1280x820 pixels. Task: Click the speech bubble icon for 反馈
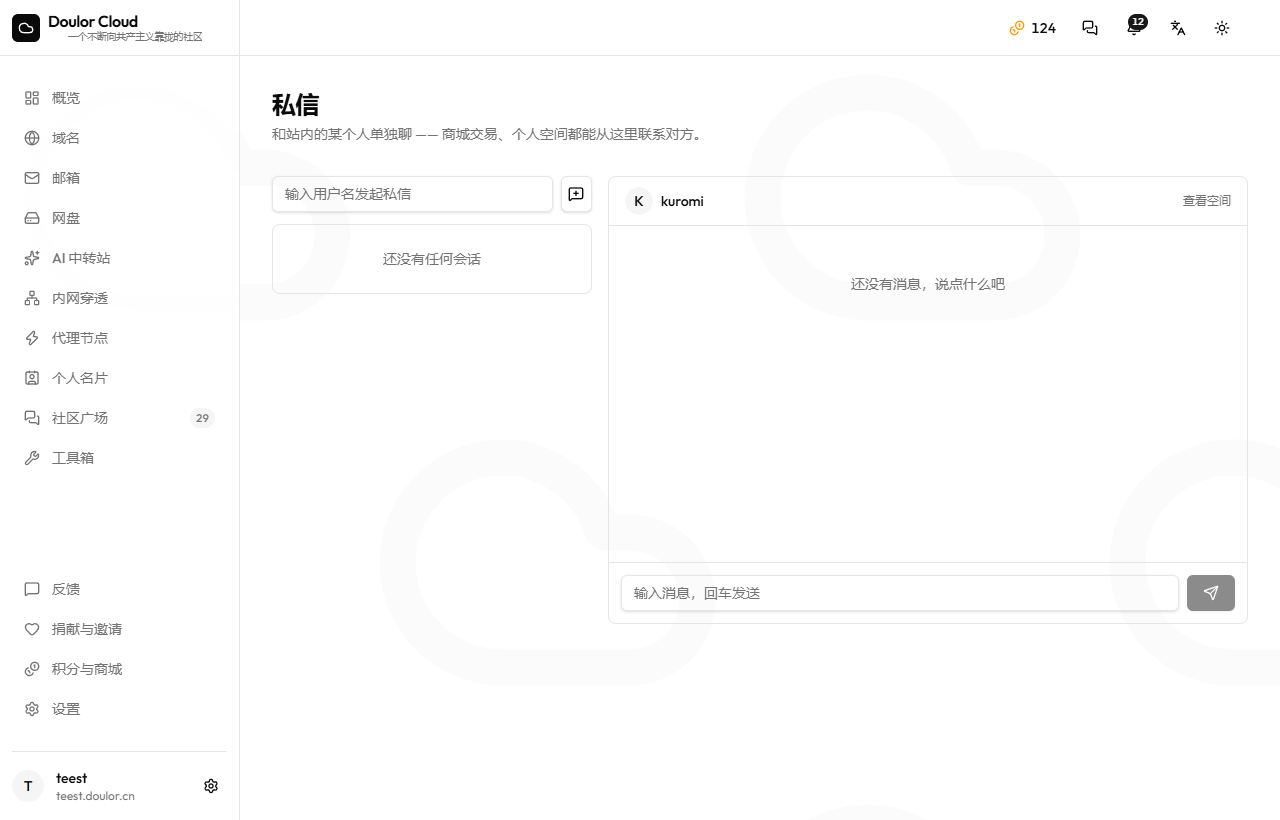32,589
